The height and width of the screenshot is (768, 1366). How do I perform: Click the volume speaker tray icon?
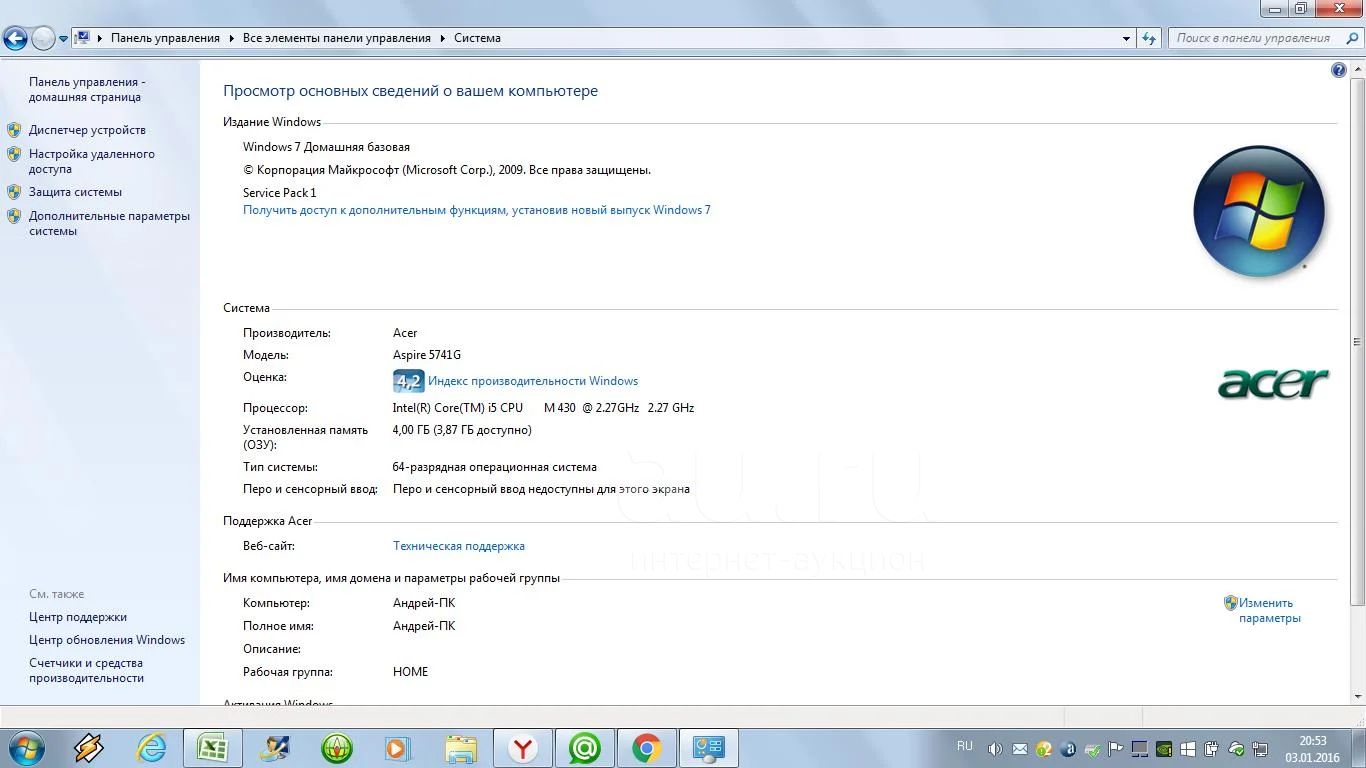pos(995,749)
